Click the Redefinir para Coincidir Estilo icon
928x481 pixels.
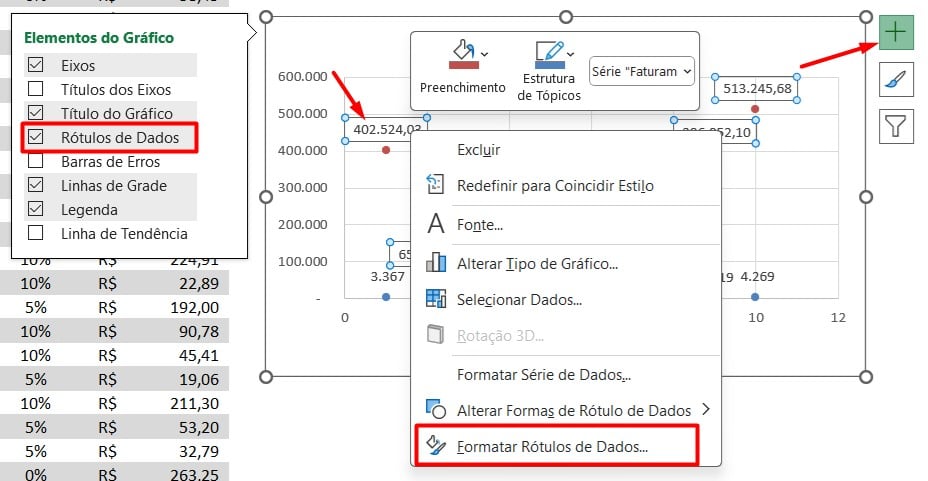click(436, 185)
